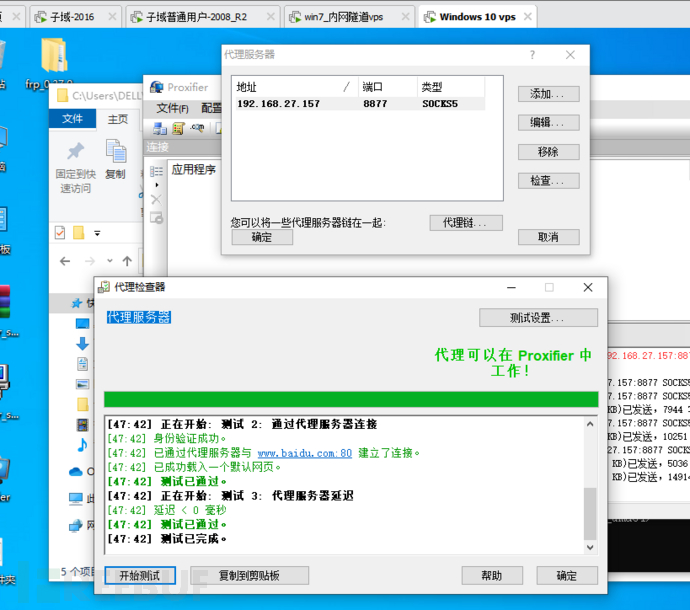Click 帮助 in the proxy checker
The height and width of the screenshot is (610, 690).
tap(492, 575)
